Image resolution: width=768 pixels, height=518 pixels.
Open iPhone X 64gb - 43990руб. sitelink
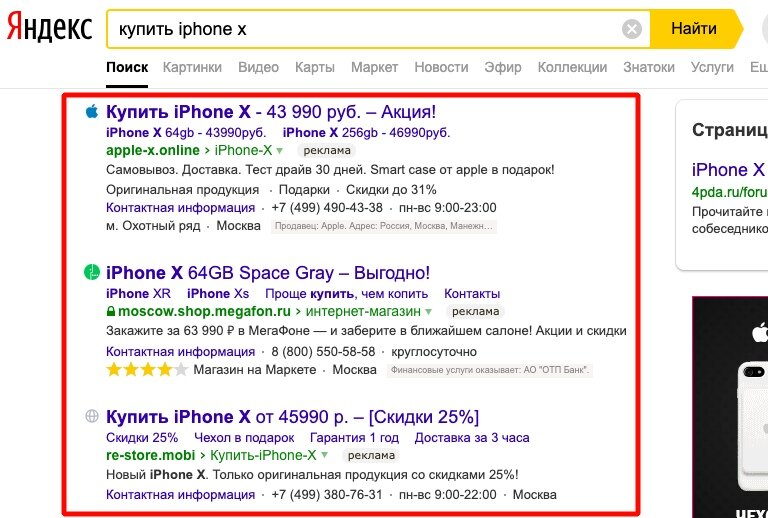point(186,133)
